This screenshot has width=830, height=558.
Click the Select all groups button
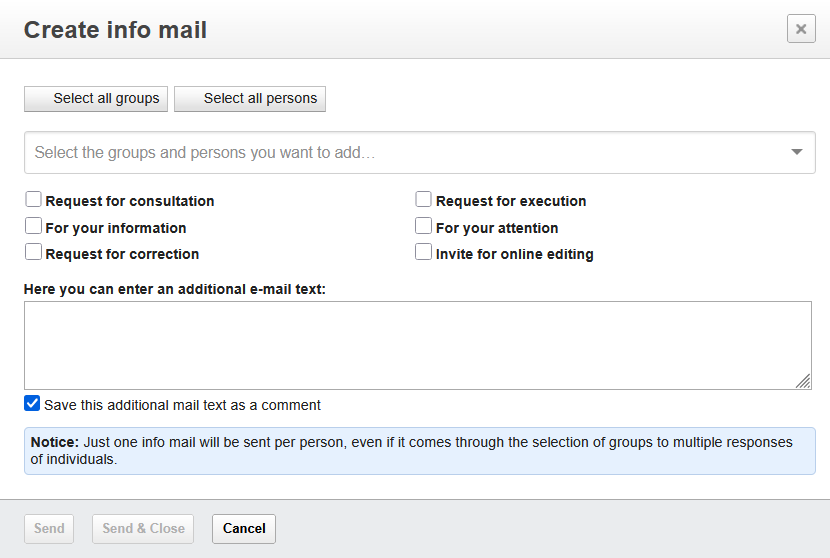[x=96, y=99]
